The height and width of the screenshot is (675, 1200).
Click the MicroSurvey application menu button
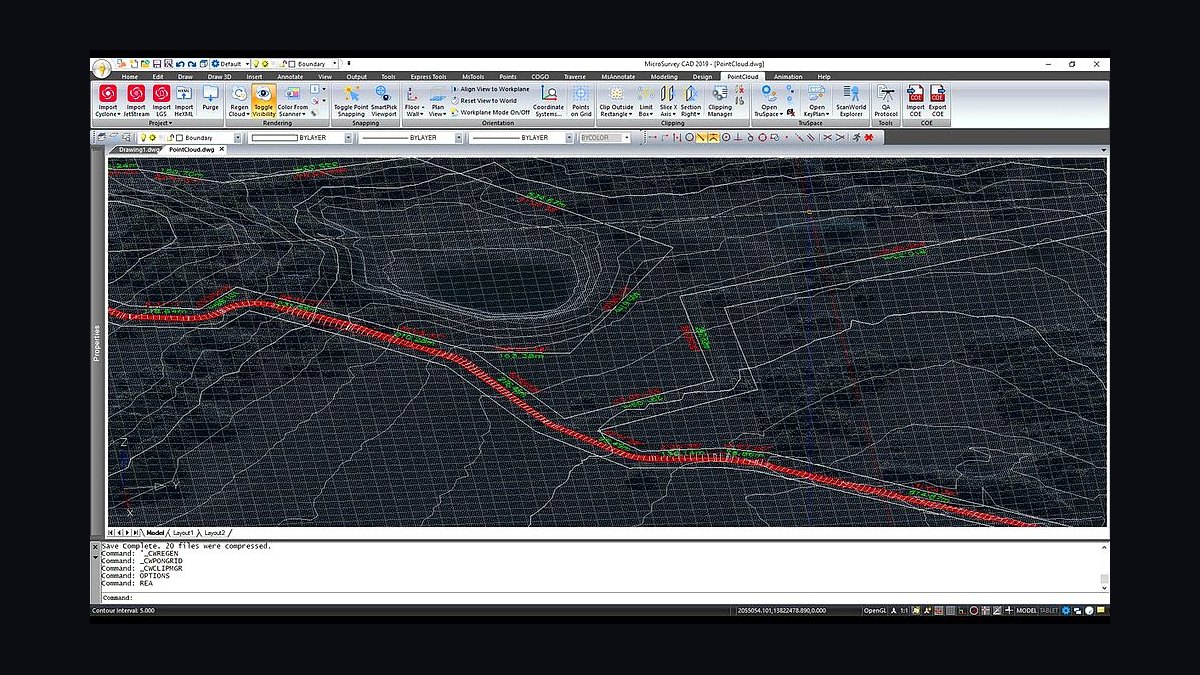coord(101,67)
